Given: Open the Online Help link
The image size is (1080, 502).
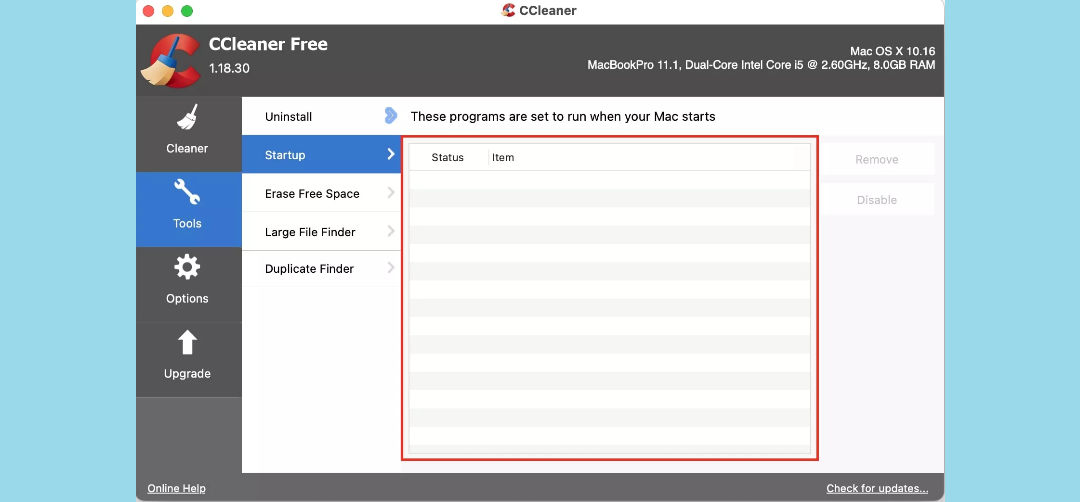Looking at the screenshot, I should point(176,488).
